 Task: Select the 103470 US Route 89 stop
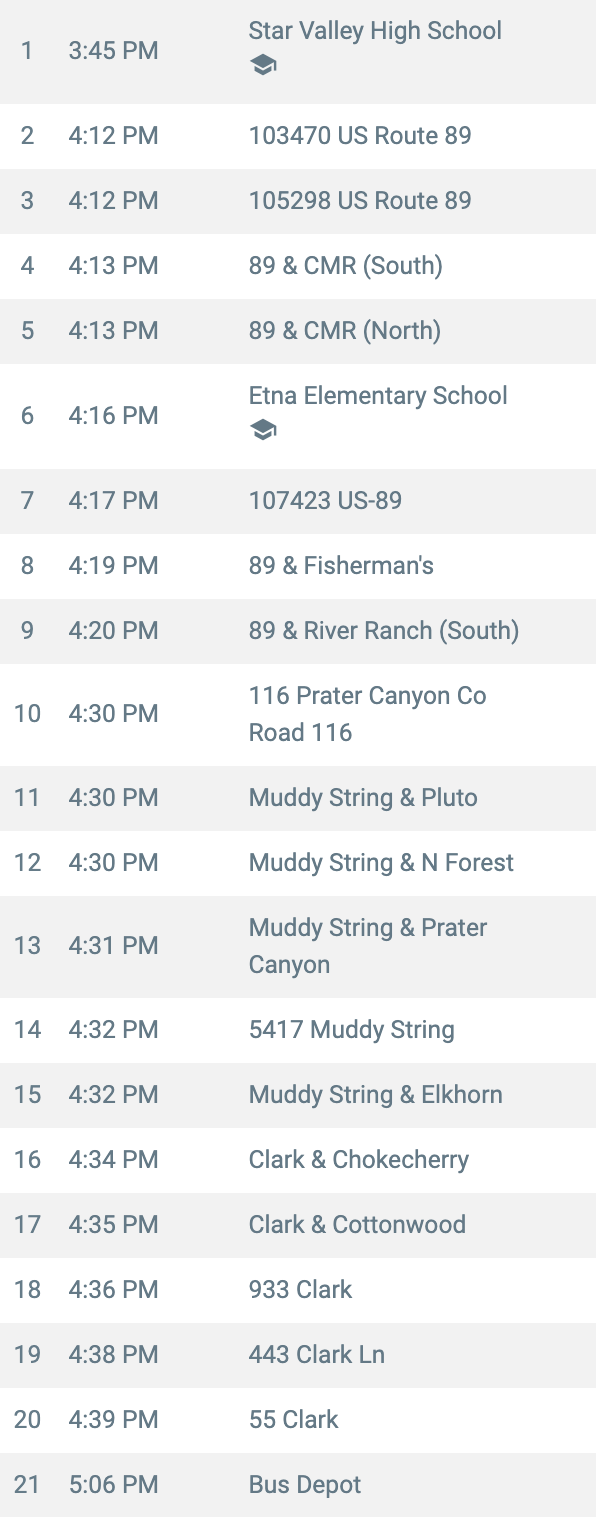(298, 135)
